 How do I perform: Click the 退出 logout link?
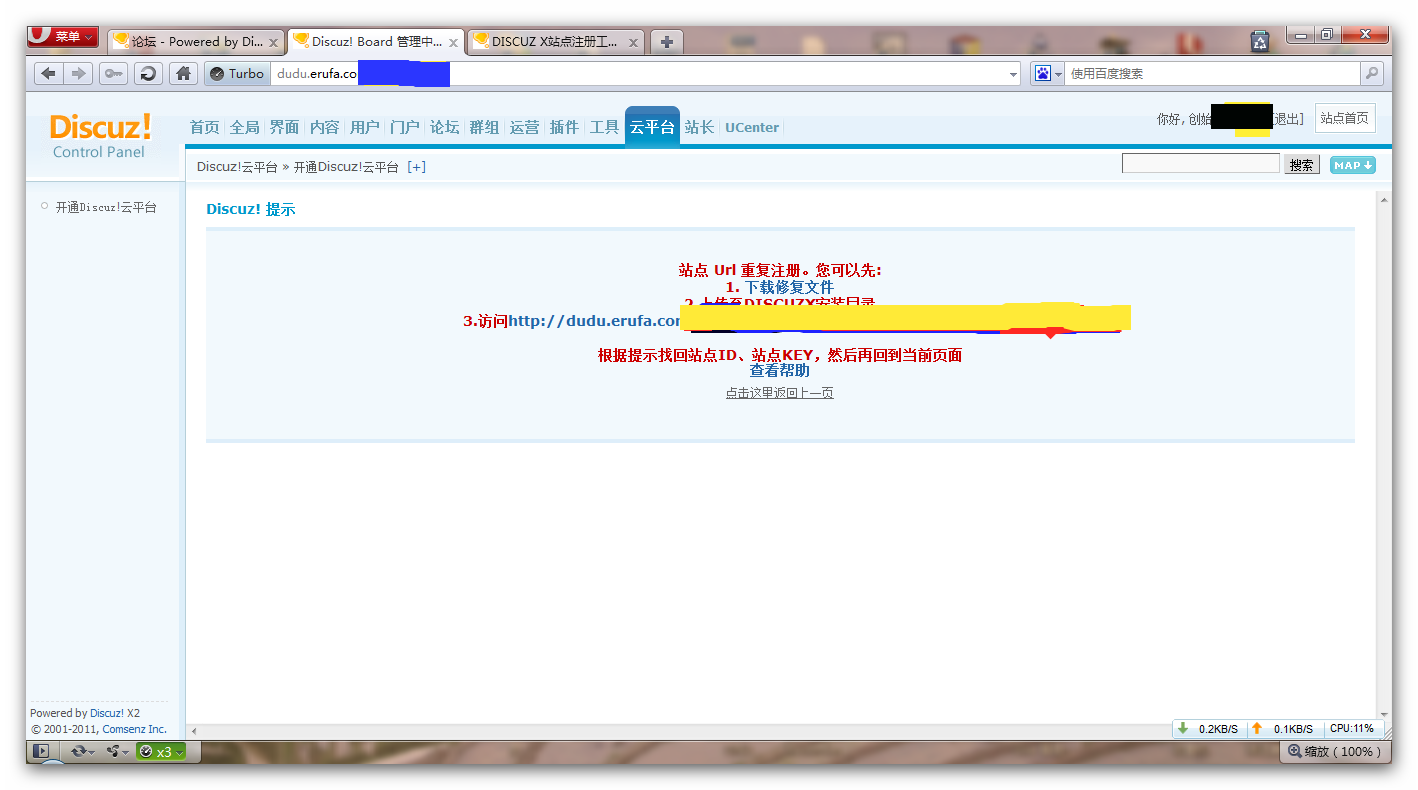(x=1288, y=119)
